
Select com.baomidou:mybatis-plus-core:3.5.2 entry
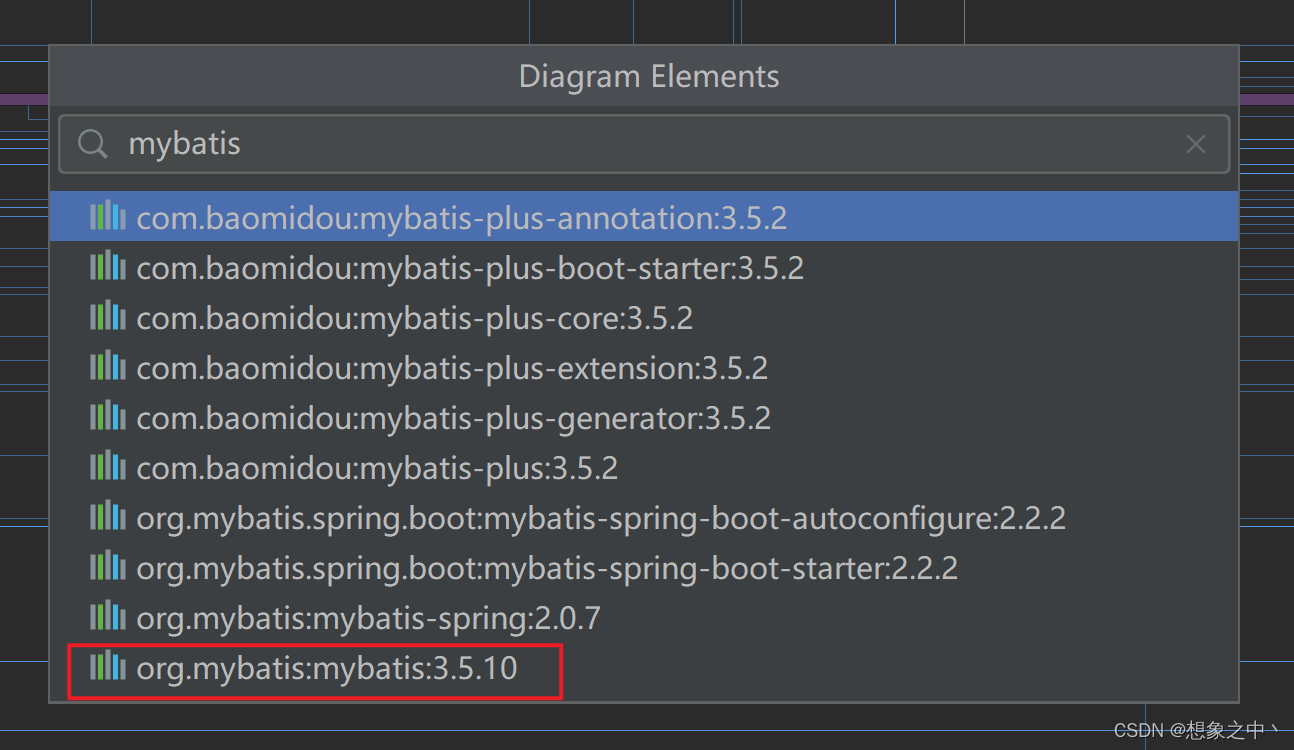point(644,317)
